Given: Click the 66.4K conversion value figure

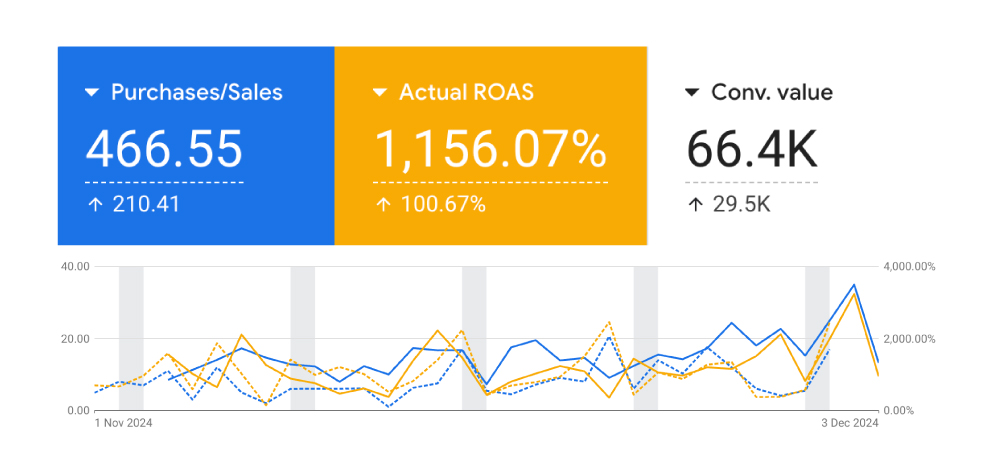Looking at the screenshot, I should click(x=752, y=150).
